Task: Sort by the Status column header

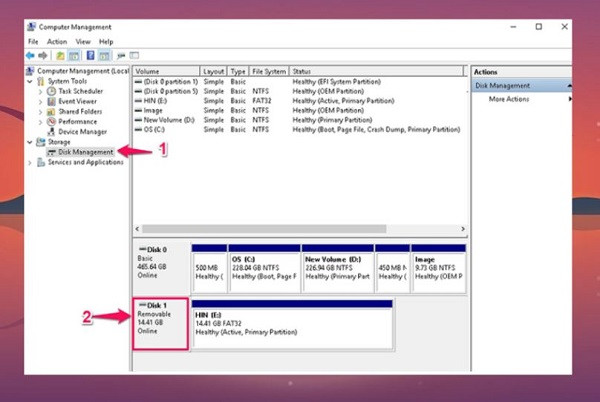Action: (x=376, y=71)
